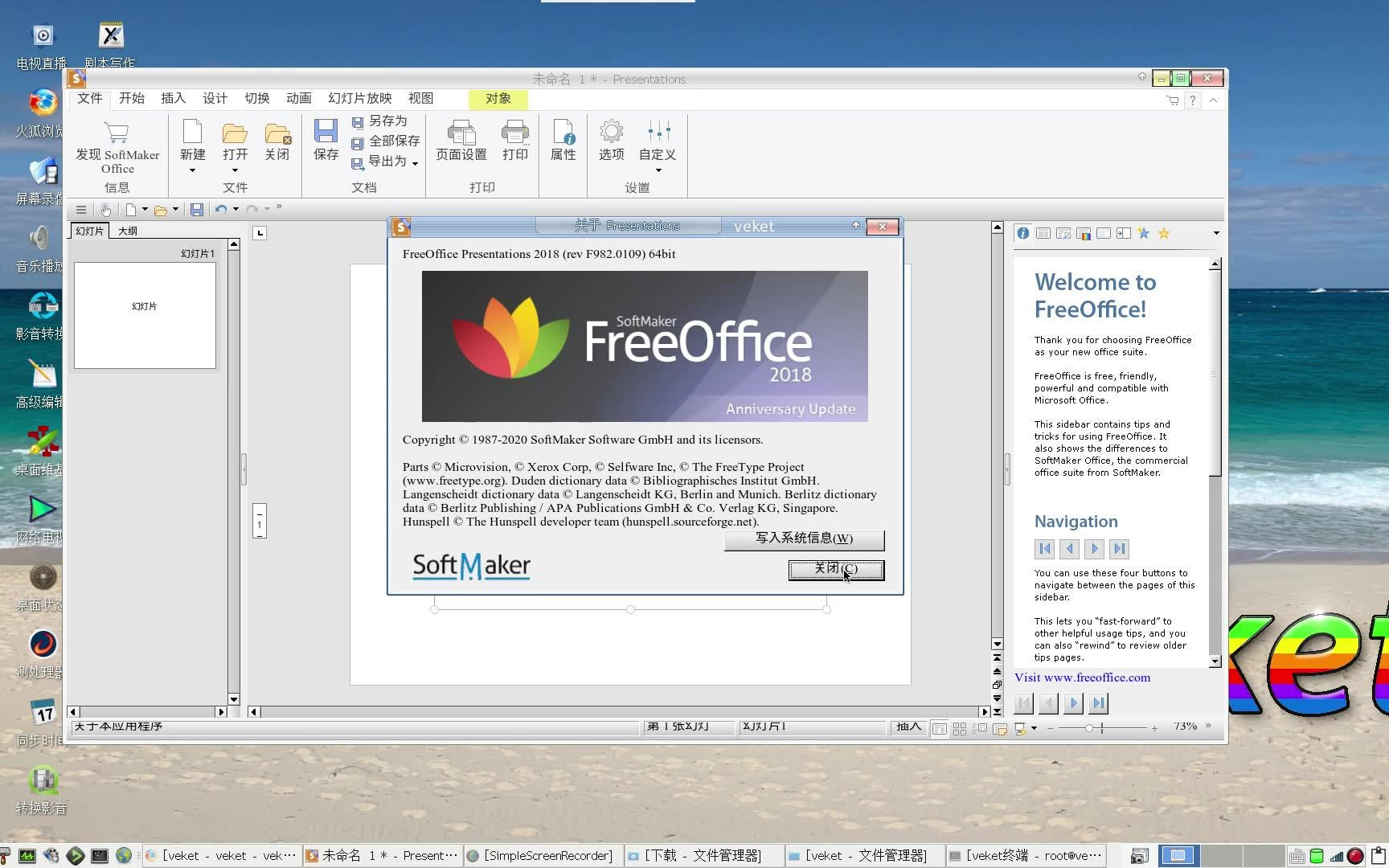Click shopping cart icon at ribbon right
Image resolution: width=1389 pixels, height=868 pixels.
[x=1173, y=100]
